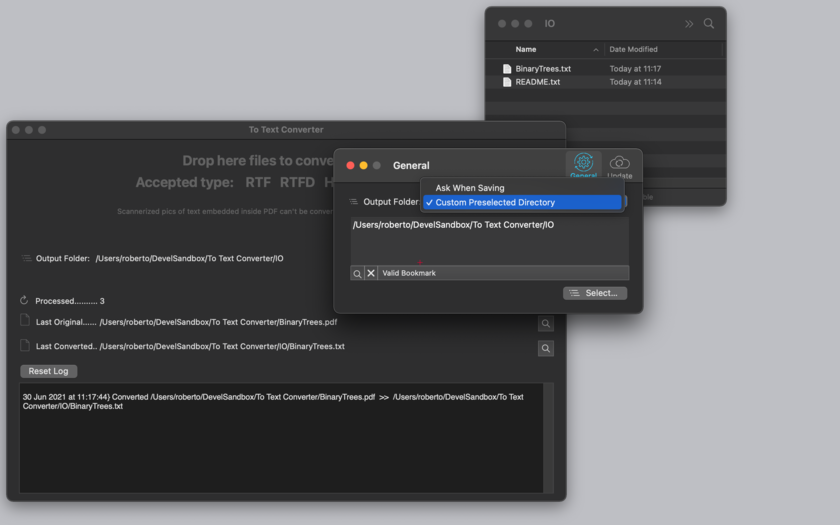Click the Valid Bookmark status field
The width and height of the screenshot is (840, 525).
pyautogui.click(x=503, y=273)
